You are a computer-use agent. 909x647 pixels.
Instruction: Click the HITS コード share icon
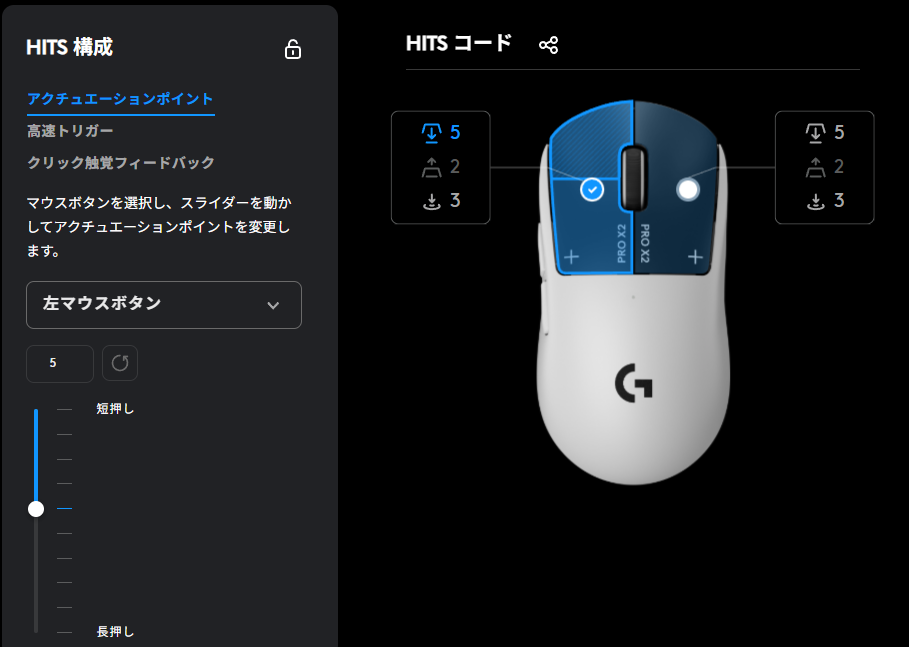coord(548,45)
